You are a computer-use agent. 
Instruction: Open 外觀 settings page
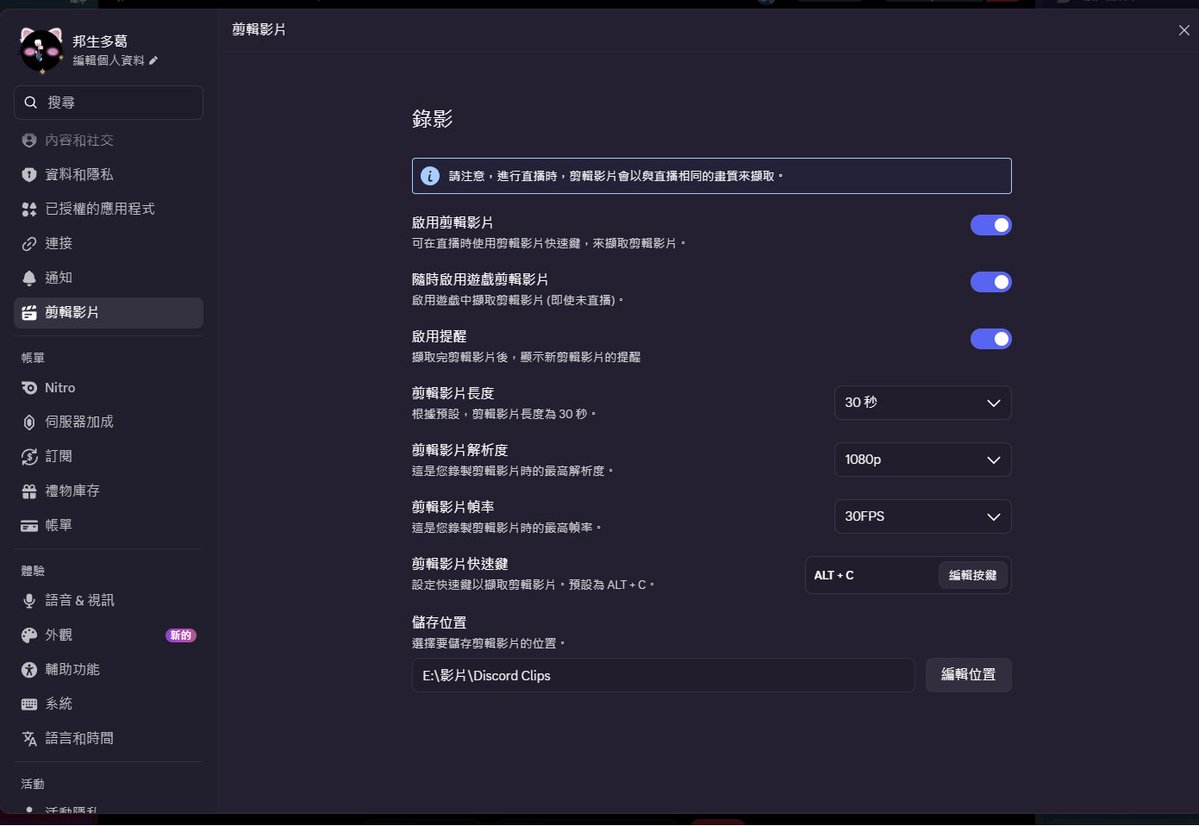[109, 636]
